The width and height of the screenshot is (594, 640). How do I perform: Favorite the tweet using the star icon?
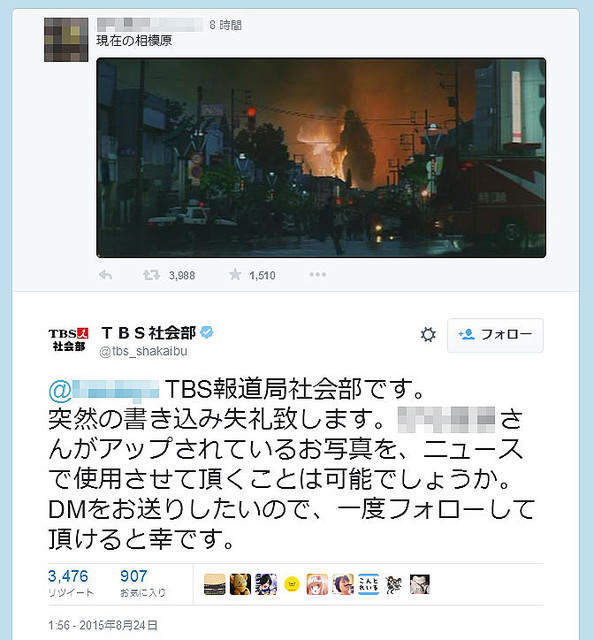coord(235,275)
